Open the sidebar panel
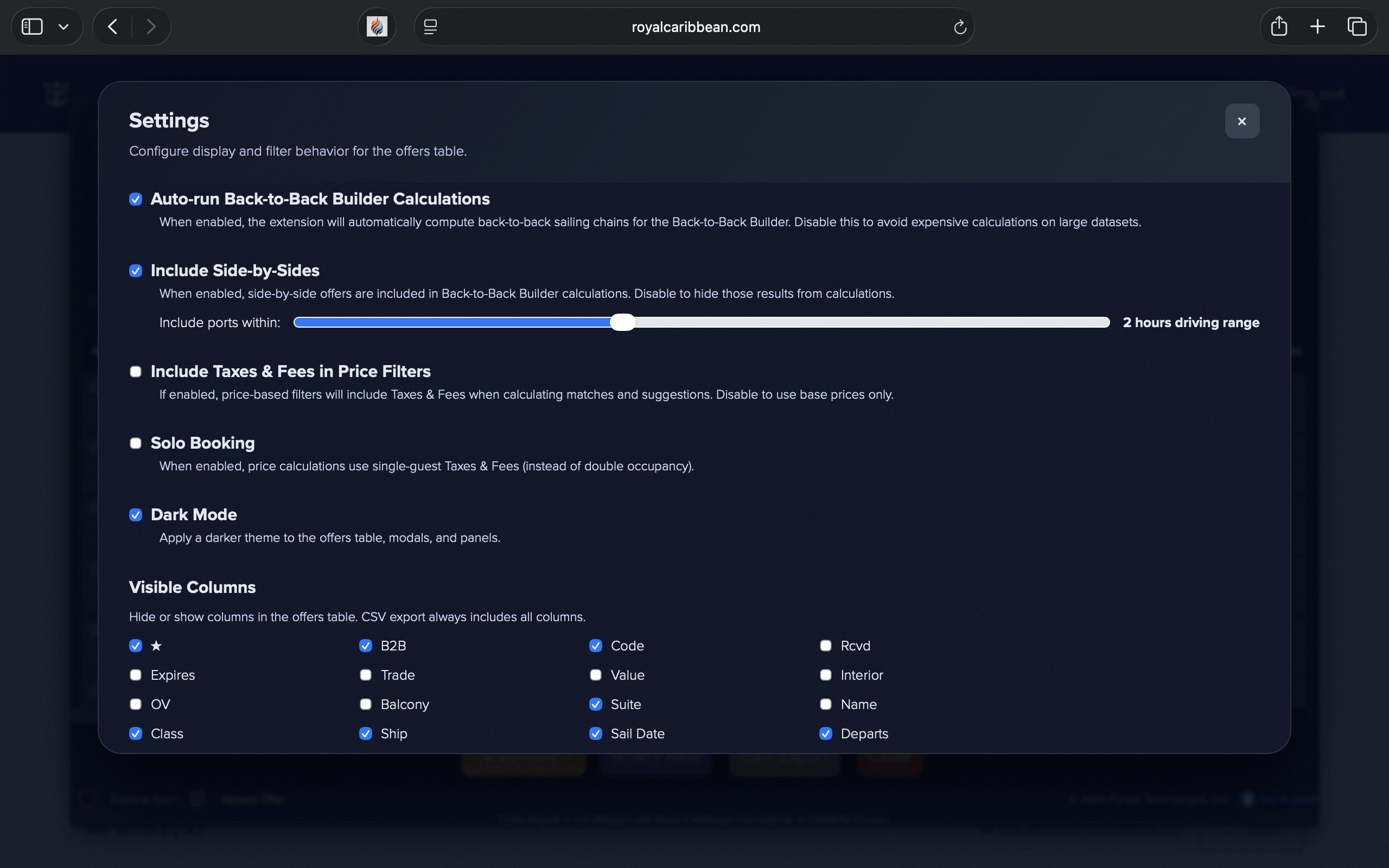Viewport: 1389px width, 868px height. [x=31, y=26]
